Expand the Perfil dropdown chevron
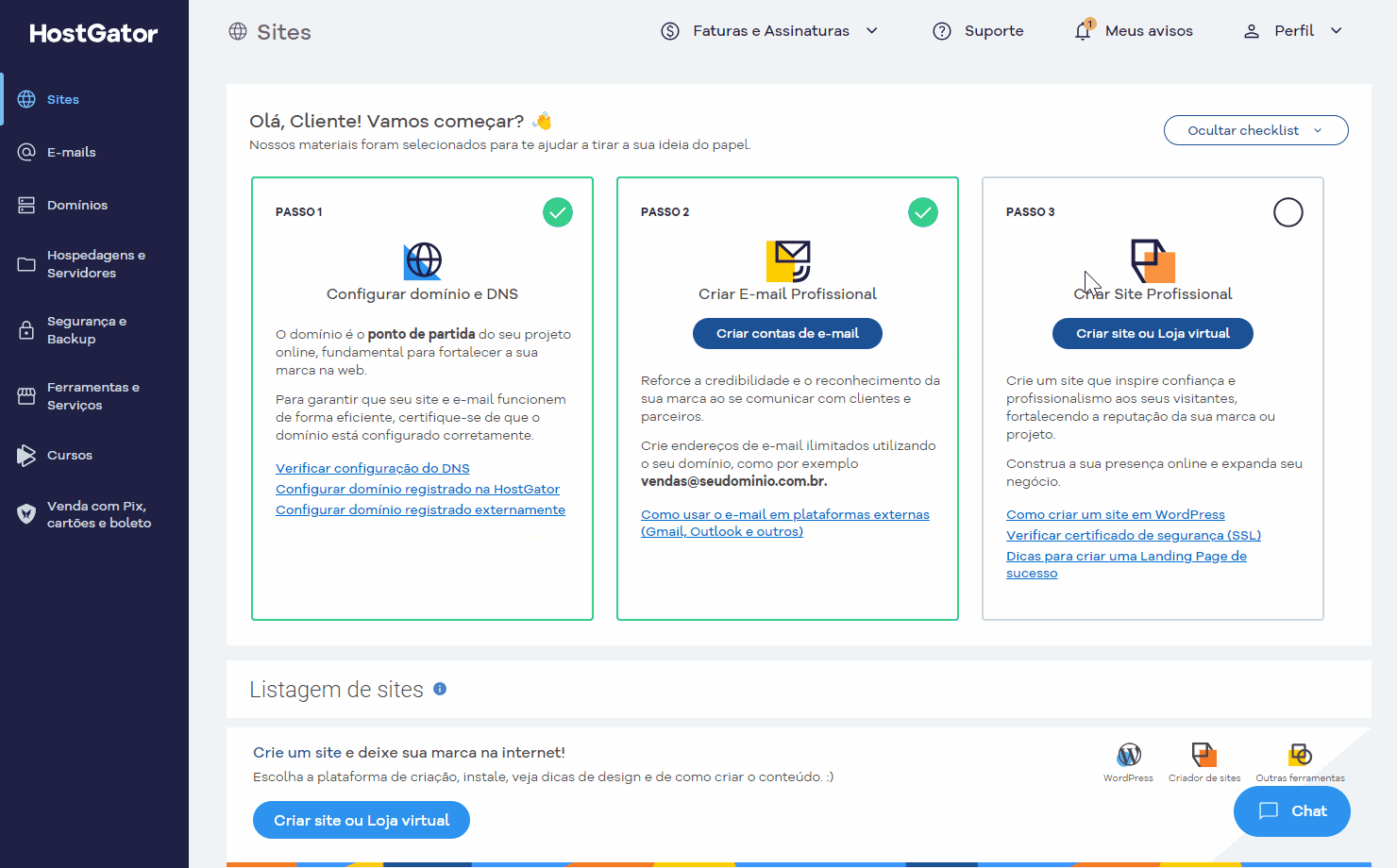This screenshot has height=868, width=1397. click(x=1337, y=31)
